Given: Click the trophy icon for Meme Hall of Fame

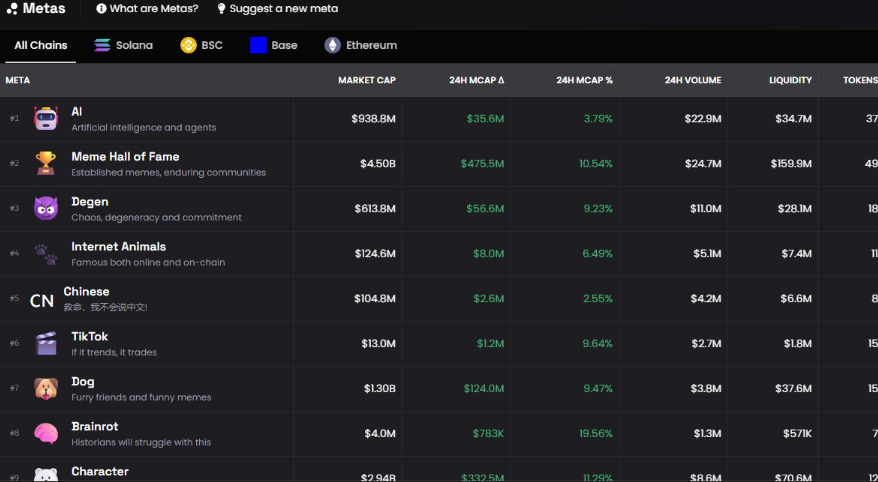Looking at the screenshot, I should point(45,163).
